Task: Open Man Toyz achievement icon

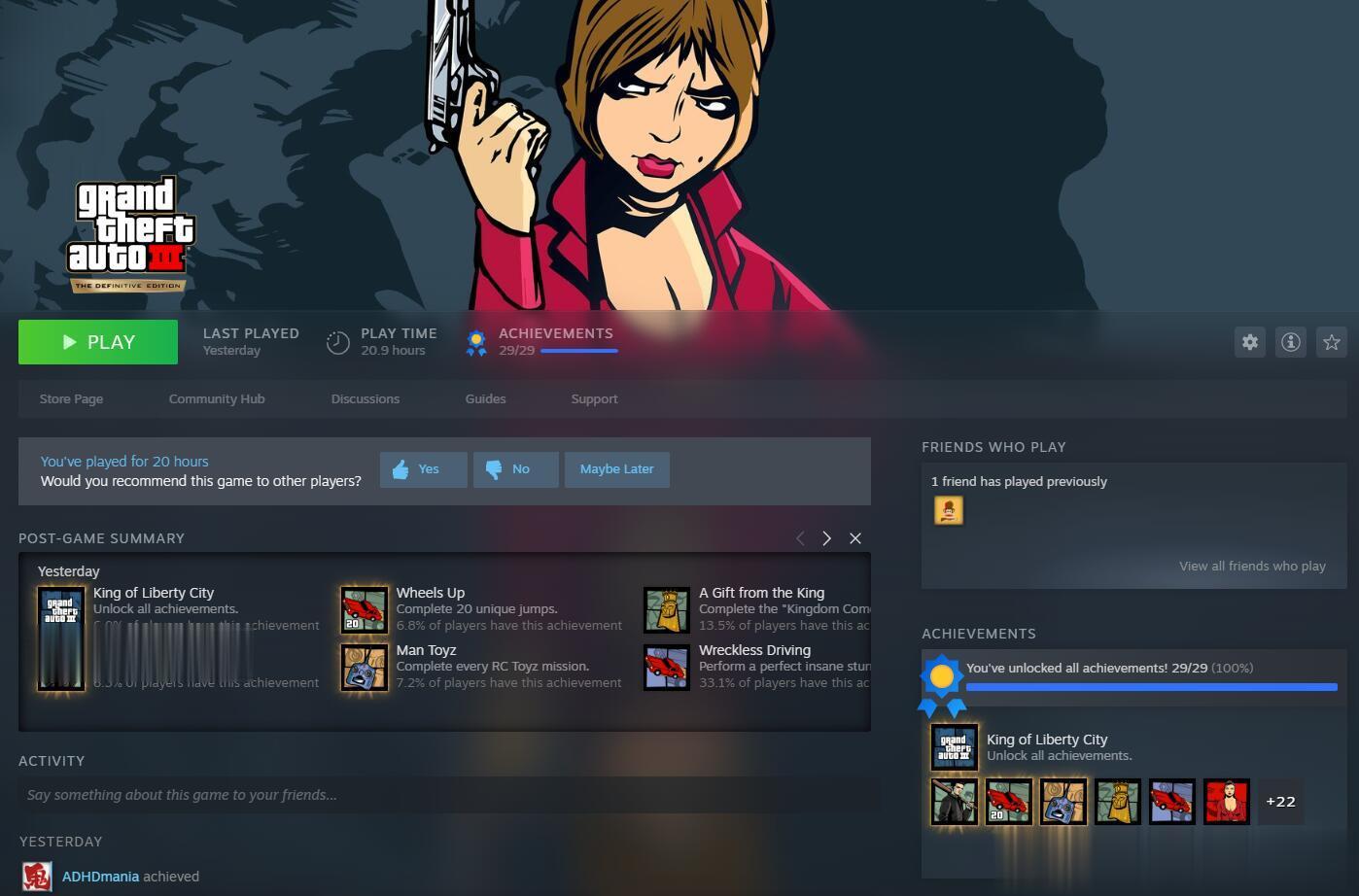Action: (x=365, y=667)
